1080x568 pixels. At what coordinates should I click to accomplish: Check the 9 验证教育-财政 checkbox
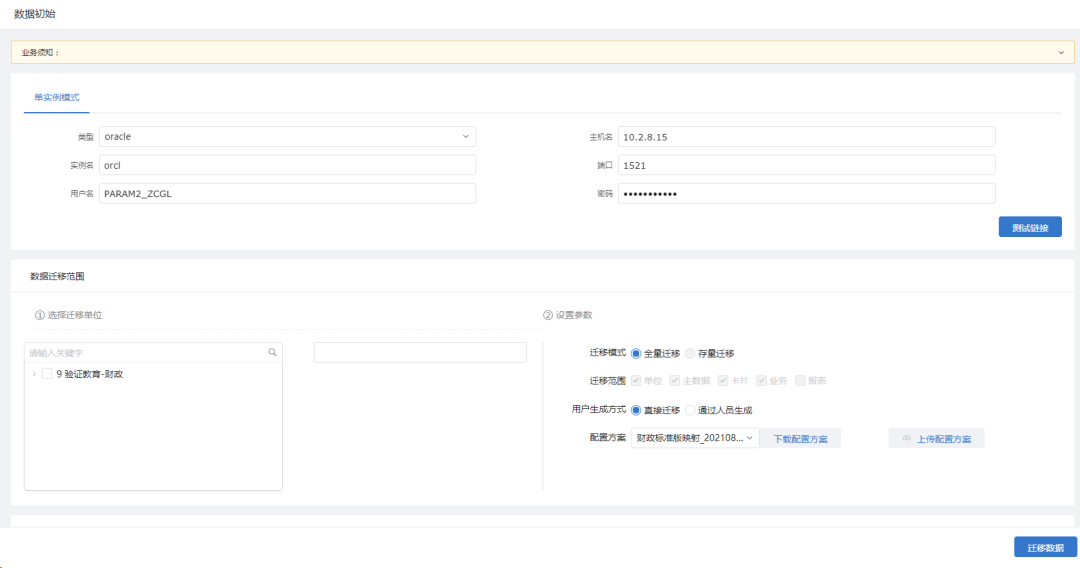(x=47, y=374)
